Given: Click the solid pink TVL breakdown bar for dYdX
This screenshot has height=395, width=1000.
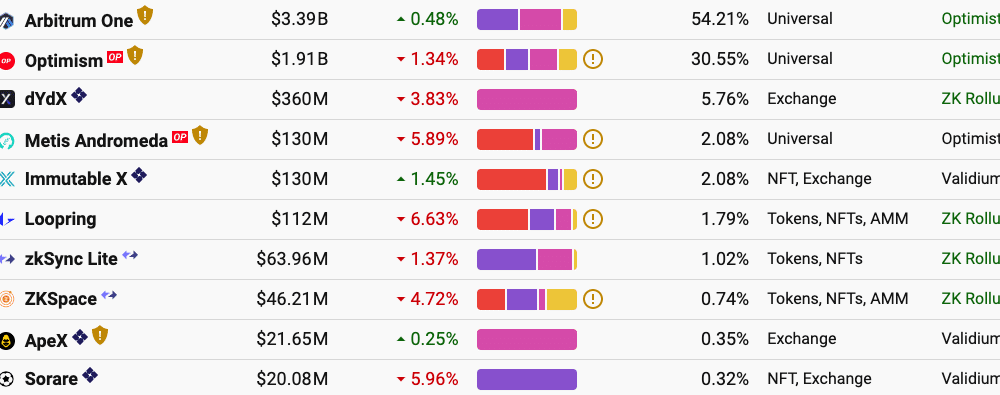Looking at the screenshot, I should (x=527, y=100).
